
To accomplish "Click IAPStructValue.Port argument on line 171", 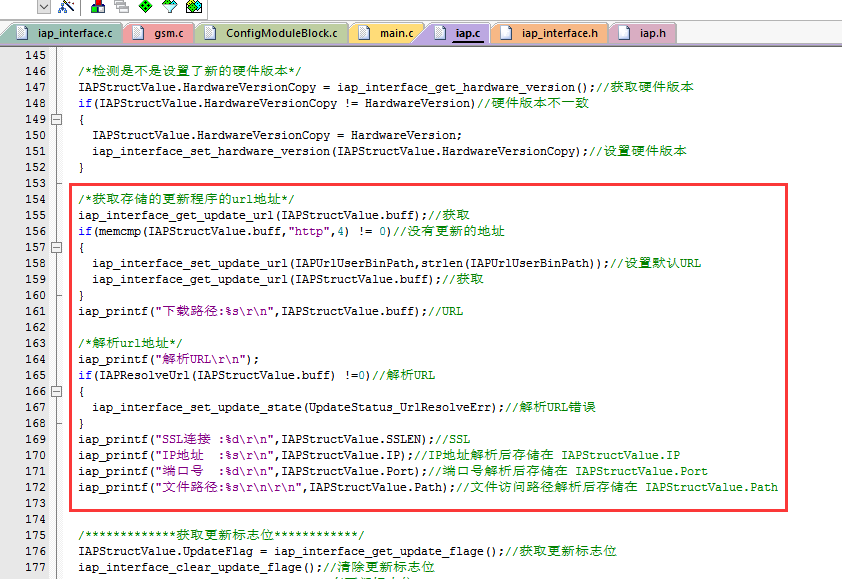I will point(347,472).
